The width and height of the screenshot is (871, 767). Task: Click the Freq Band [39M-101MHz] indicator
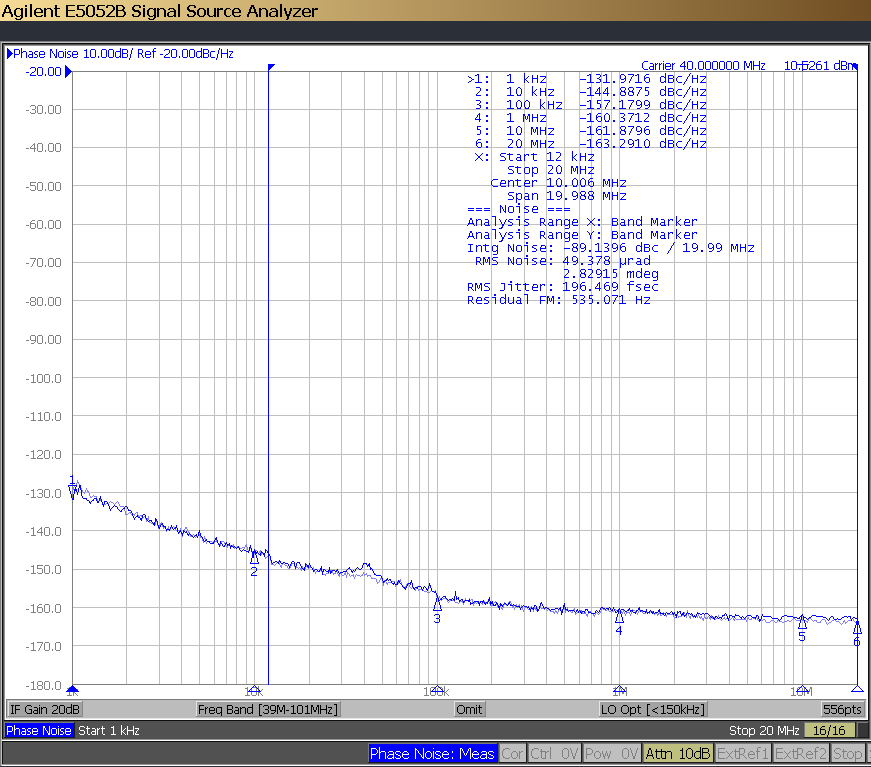click(x=267, y=708)
